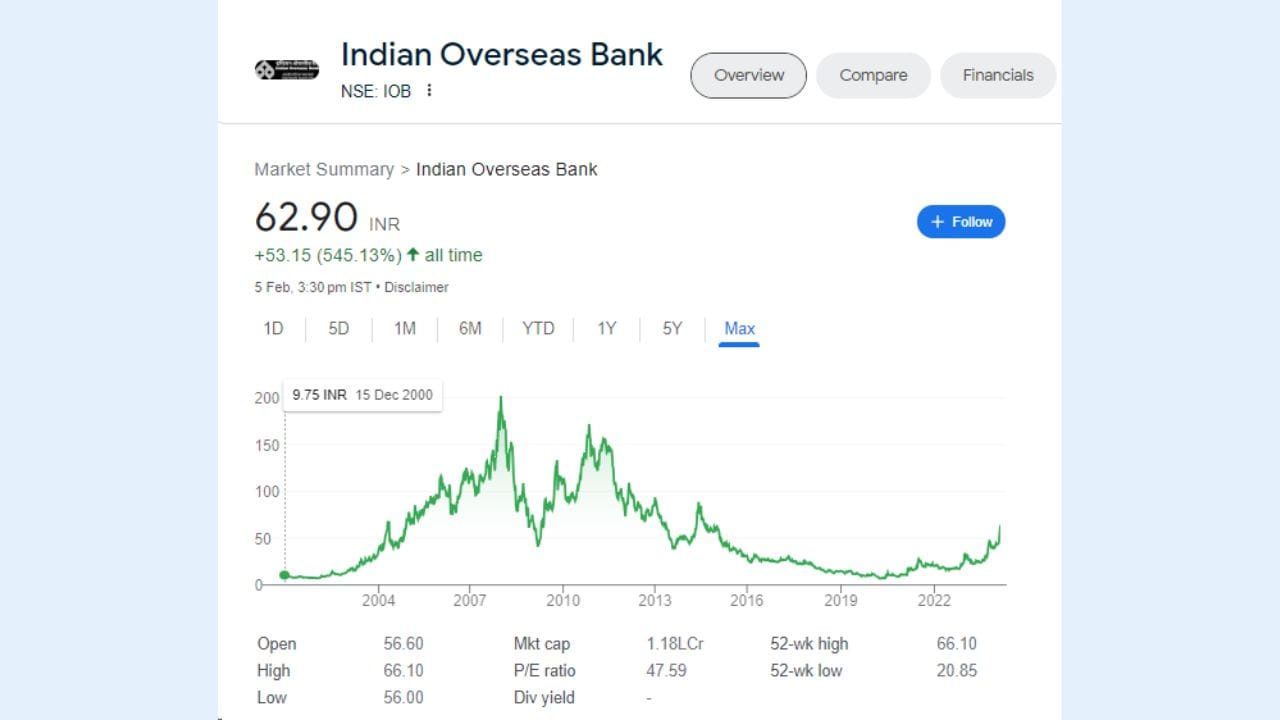1280x720 pixels.
Task: Open the Compare tab
Action: click(x=873, y=75)
